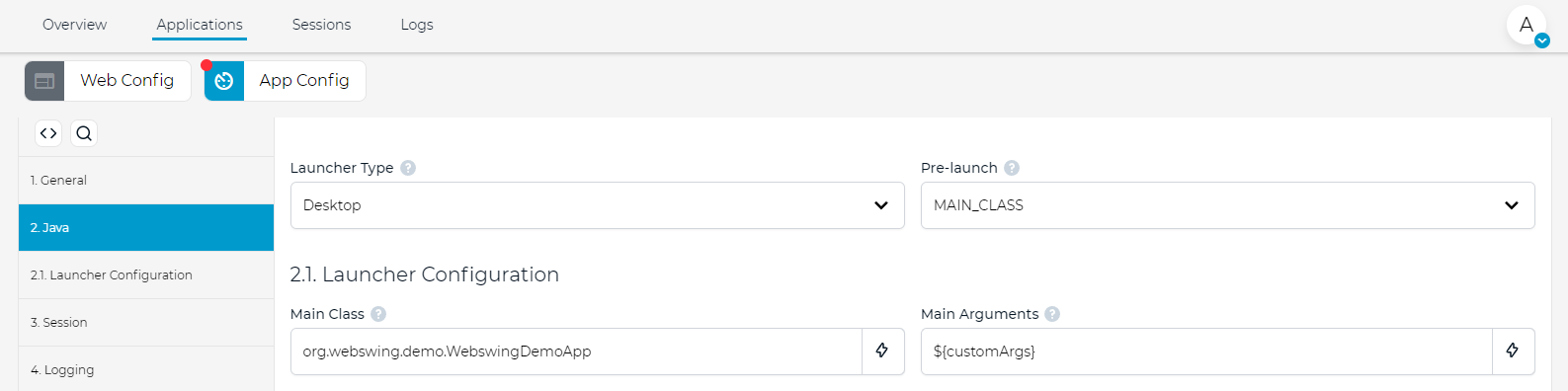Switch to the Sessions tab

[321, 25]
